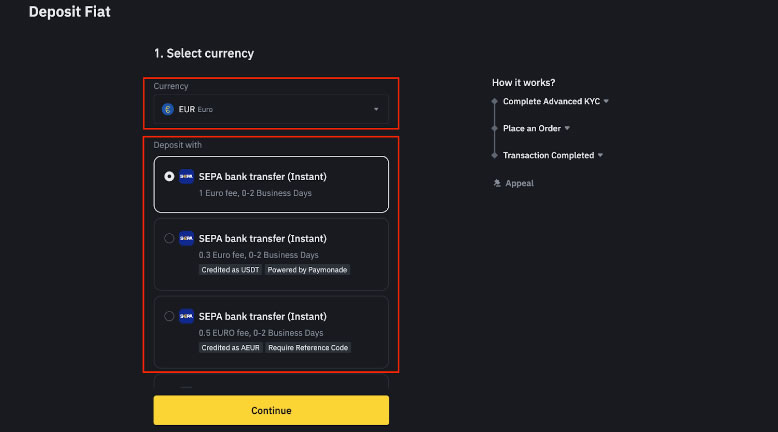Screen dimensions: 778x432
Task: Select the radio button for USDT-credited SEPA transfer
Action: [169, 239]
